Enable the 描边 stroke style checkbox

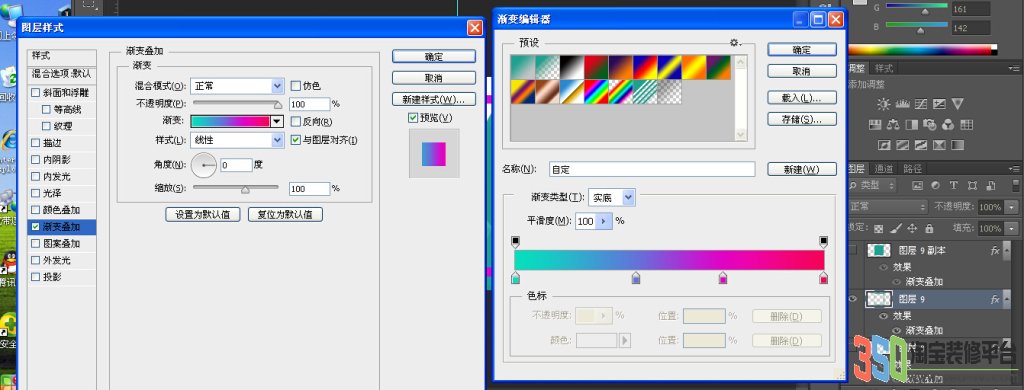click(x=35, y=142)
